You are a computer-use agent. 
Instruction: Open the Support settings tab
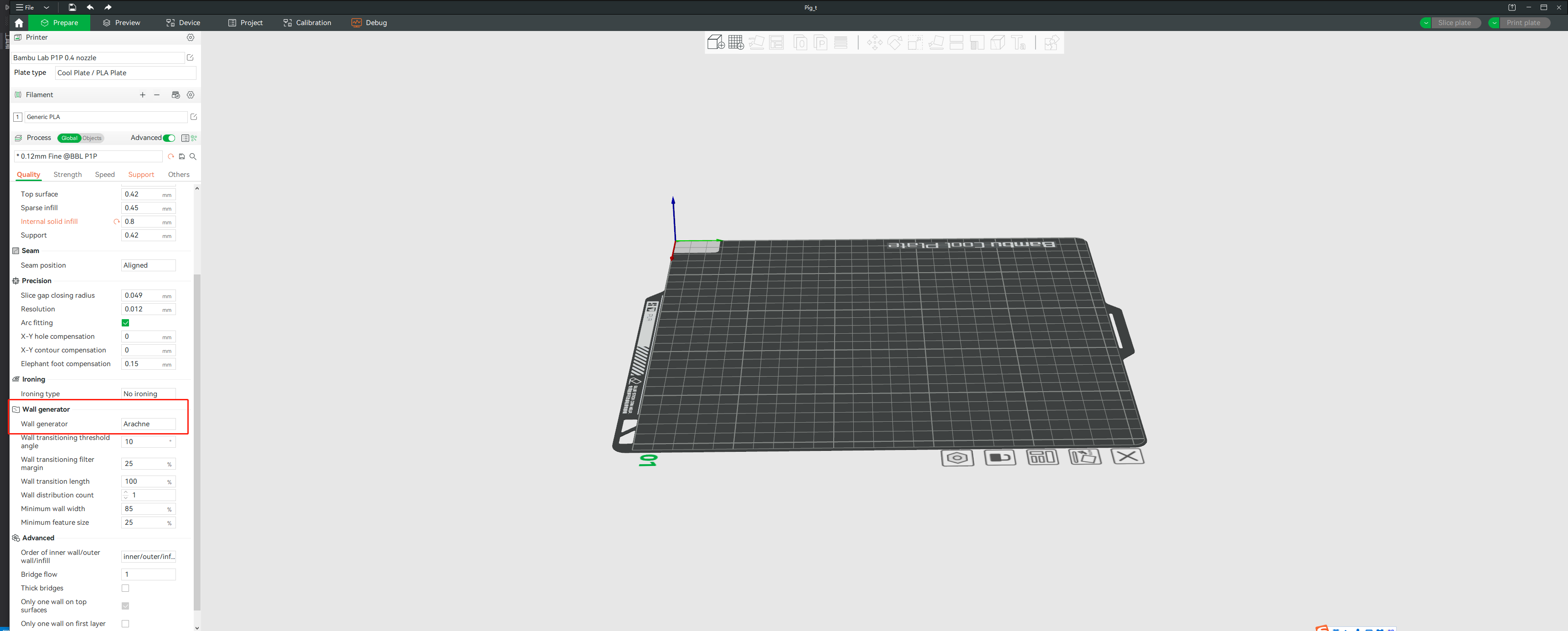(141, 175)
